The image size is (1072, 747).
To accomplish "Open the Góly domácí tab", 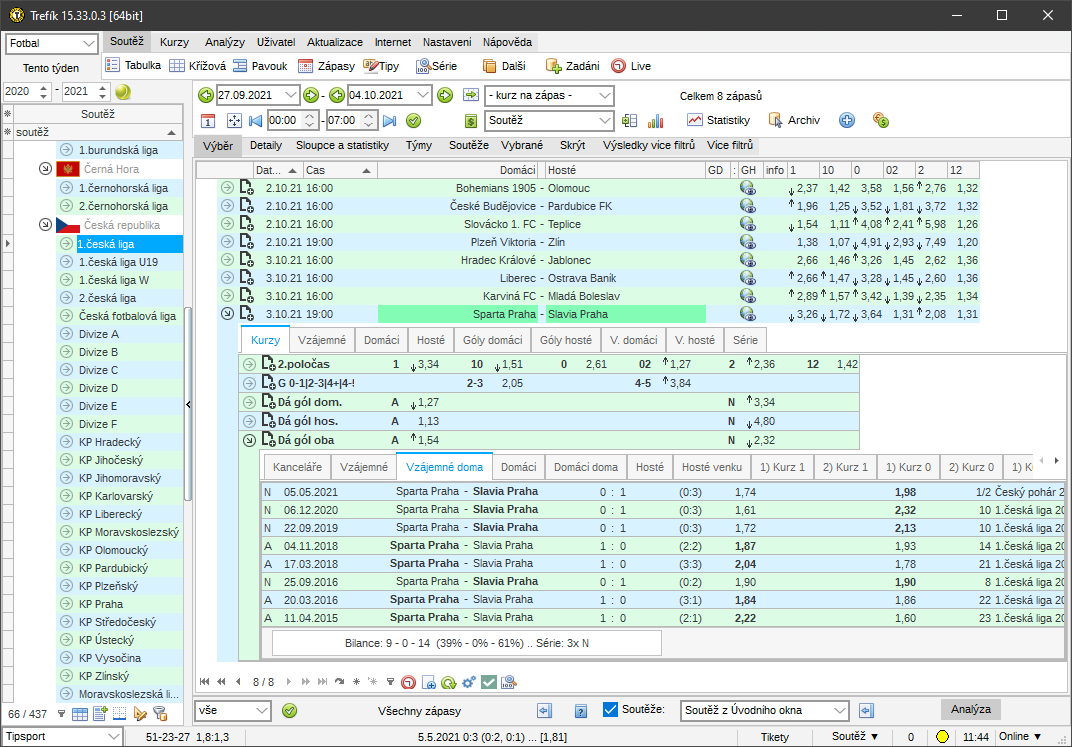I will 492,340.
